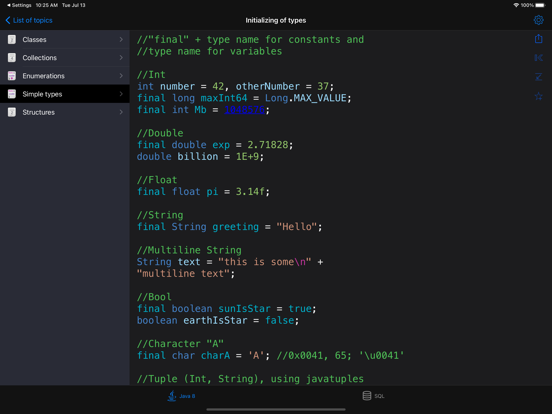Image resolution: width=552 pixels, height=414 pixels.
Task: Expand the Collections row arrow
Action: point(121,57)
